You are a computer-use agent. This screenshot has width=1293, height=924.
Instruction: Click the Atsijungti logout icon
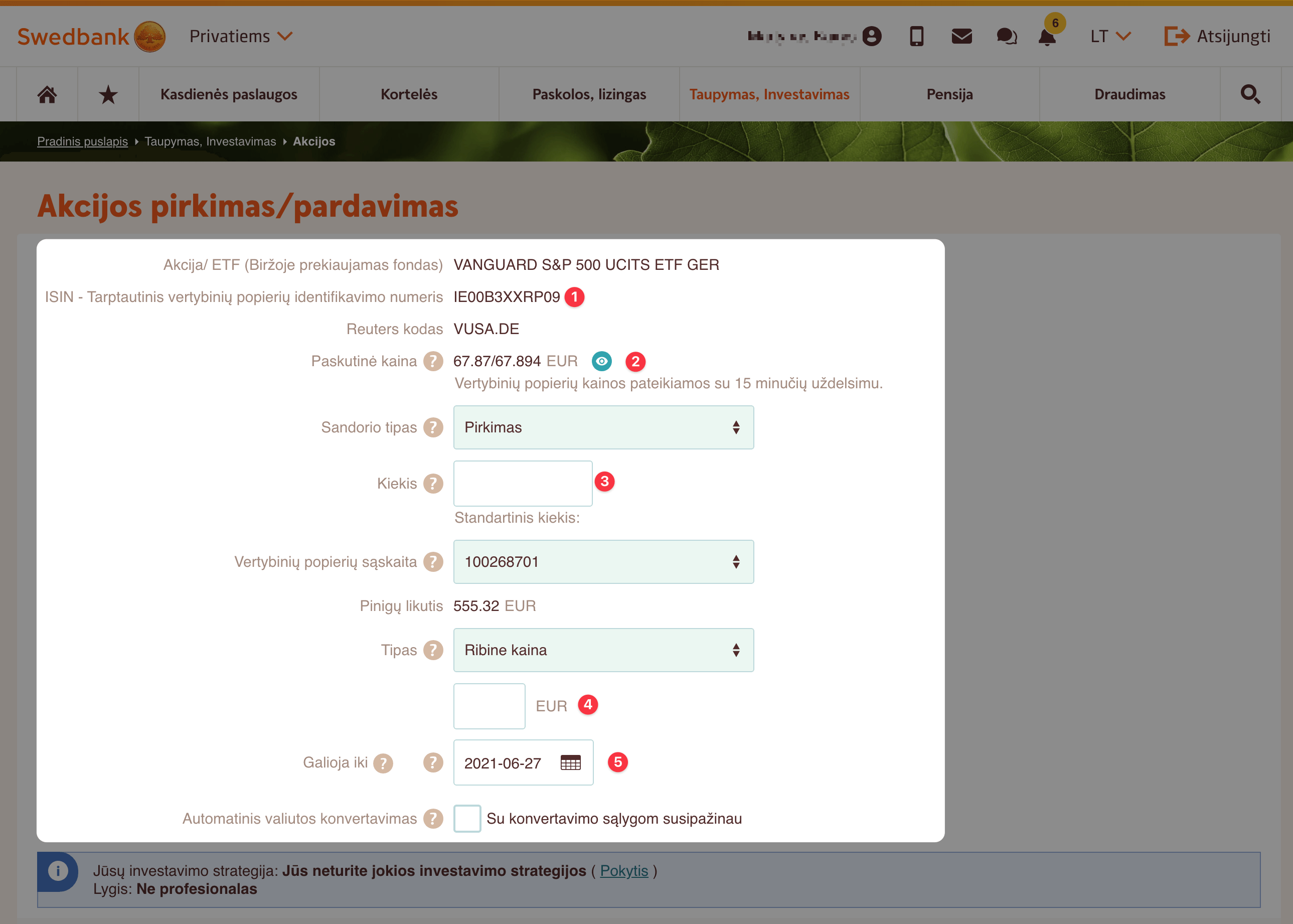(x=1176, y=37)
